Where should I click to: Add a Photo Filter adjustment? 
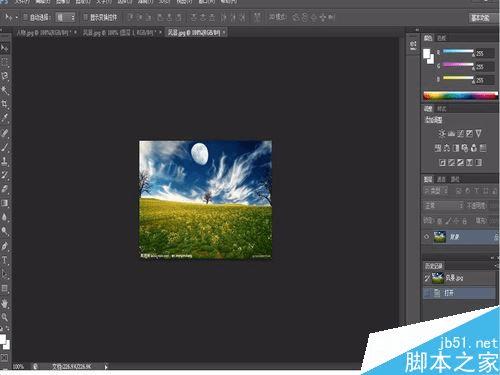point(465,148)
